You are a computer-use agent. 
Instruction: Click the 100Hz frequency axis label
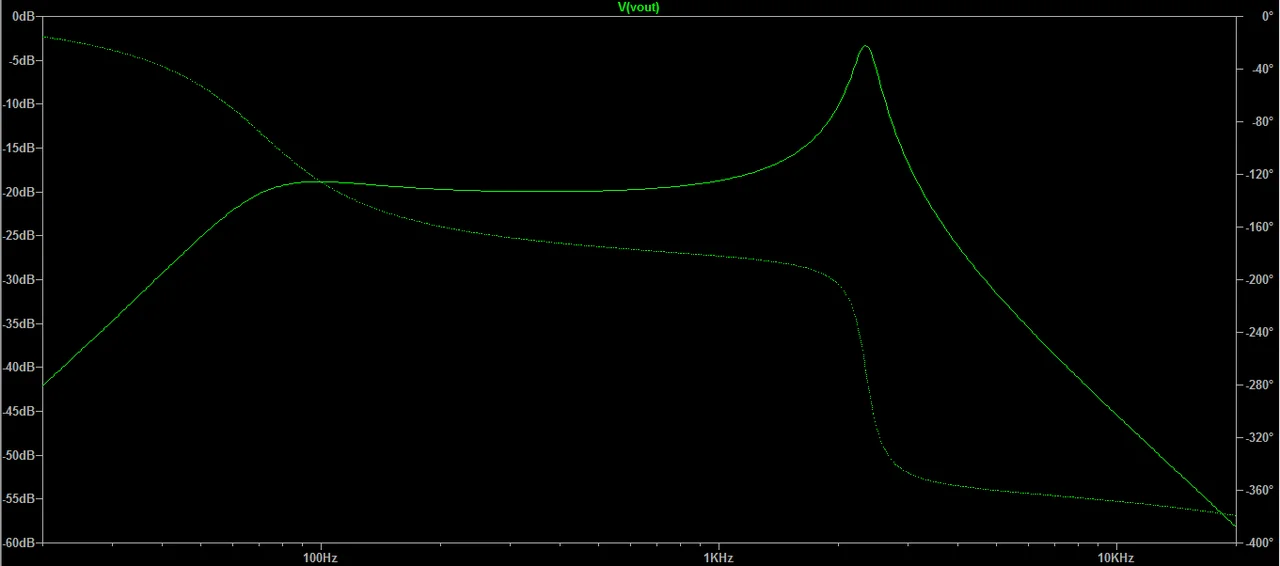320,557
